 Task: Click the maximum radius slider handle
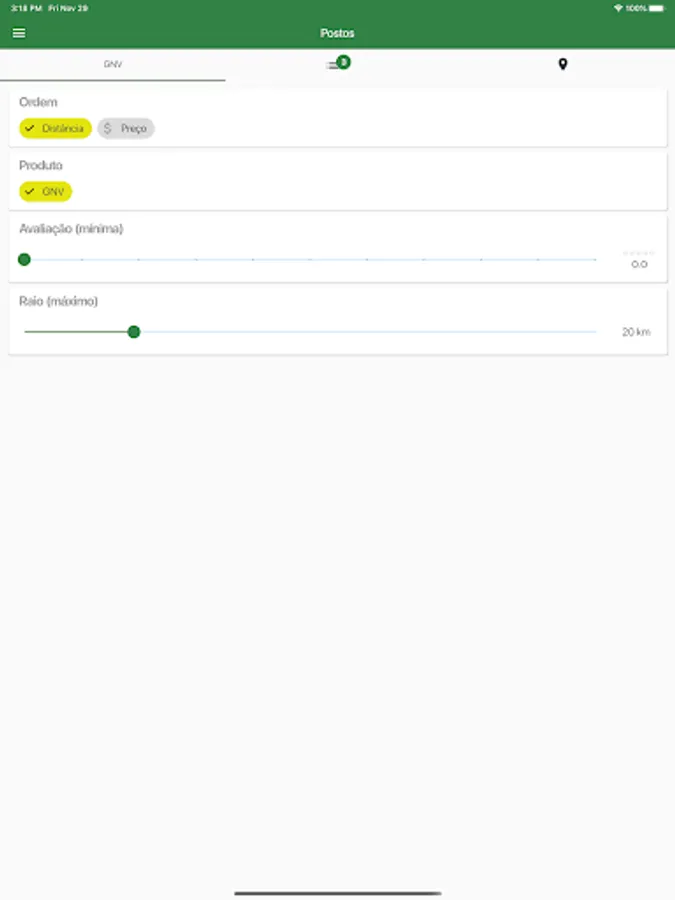[134, 331]
